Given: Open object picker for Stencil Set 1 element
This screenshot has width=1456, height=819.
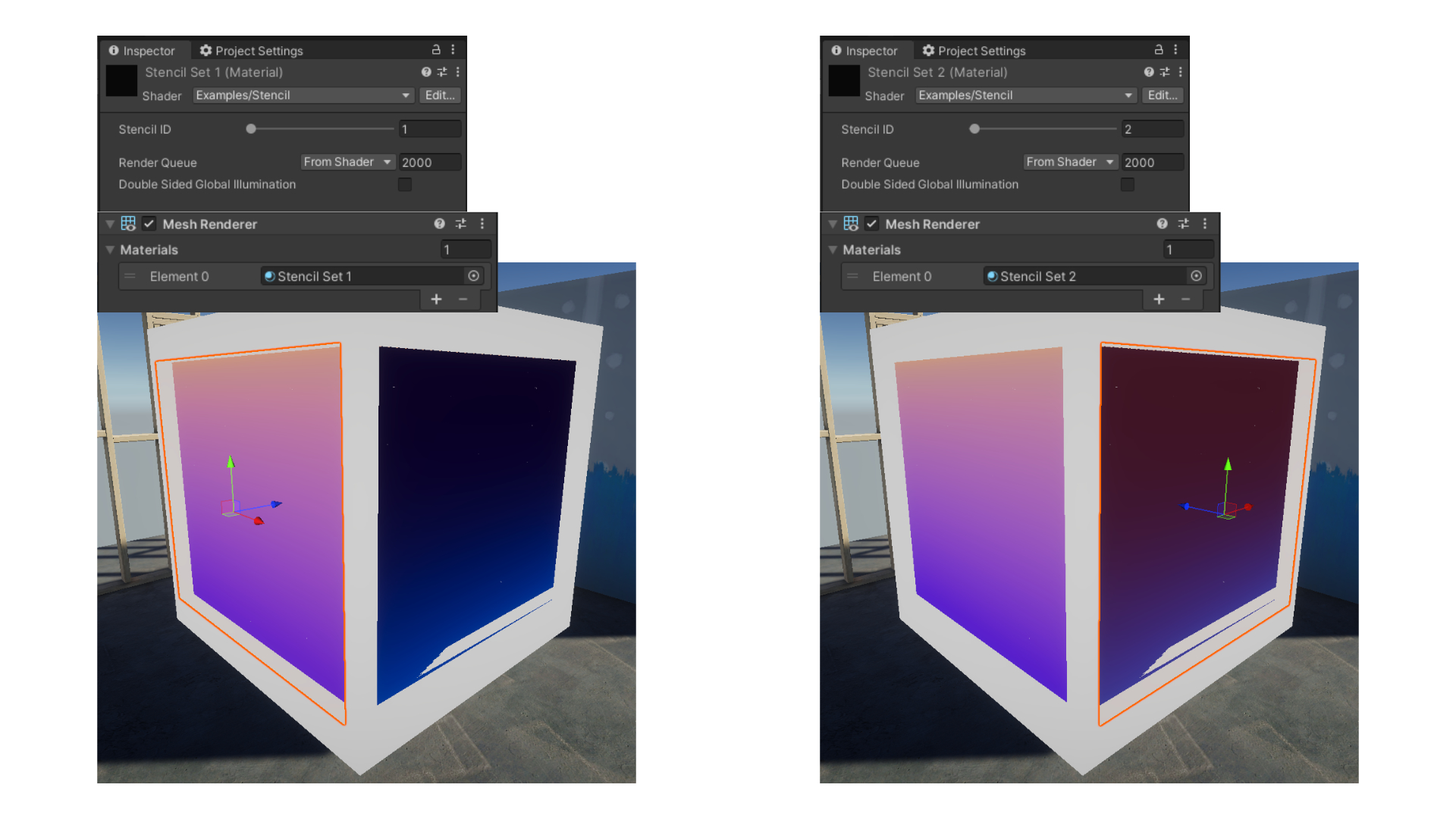Looking at the screenshot, I should pos(473,276).
